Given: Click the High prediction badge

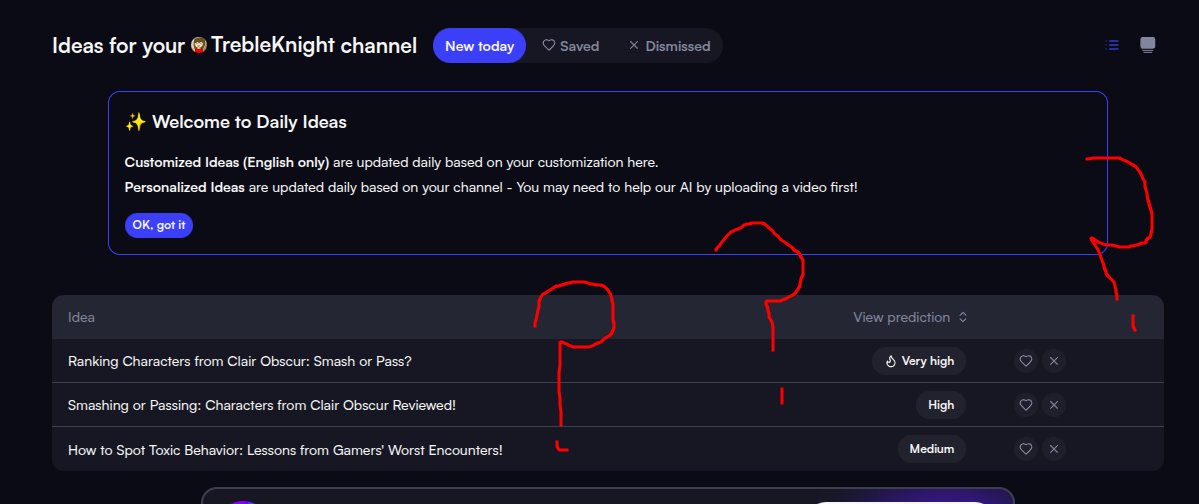Looking at the screenshot, I should click(941, 405).
